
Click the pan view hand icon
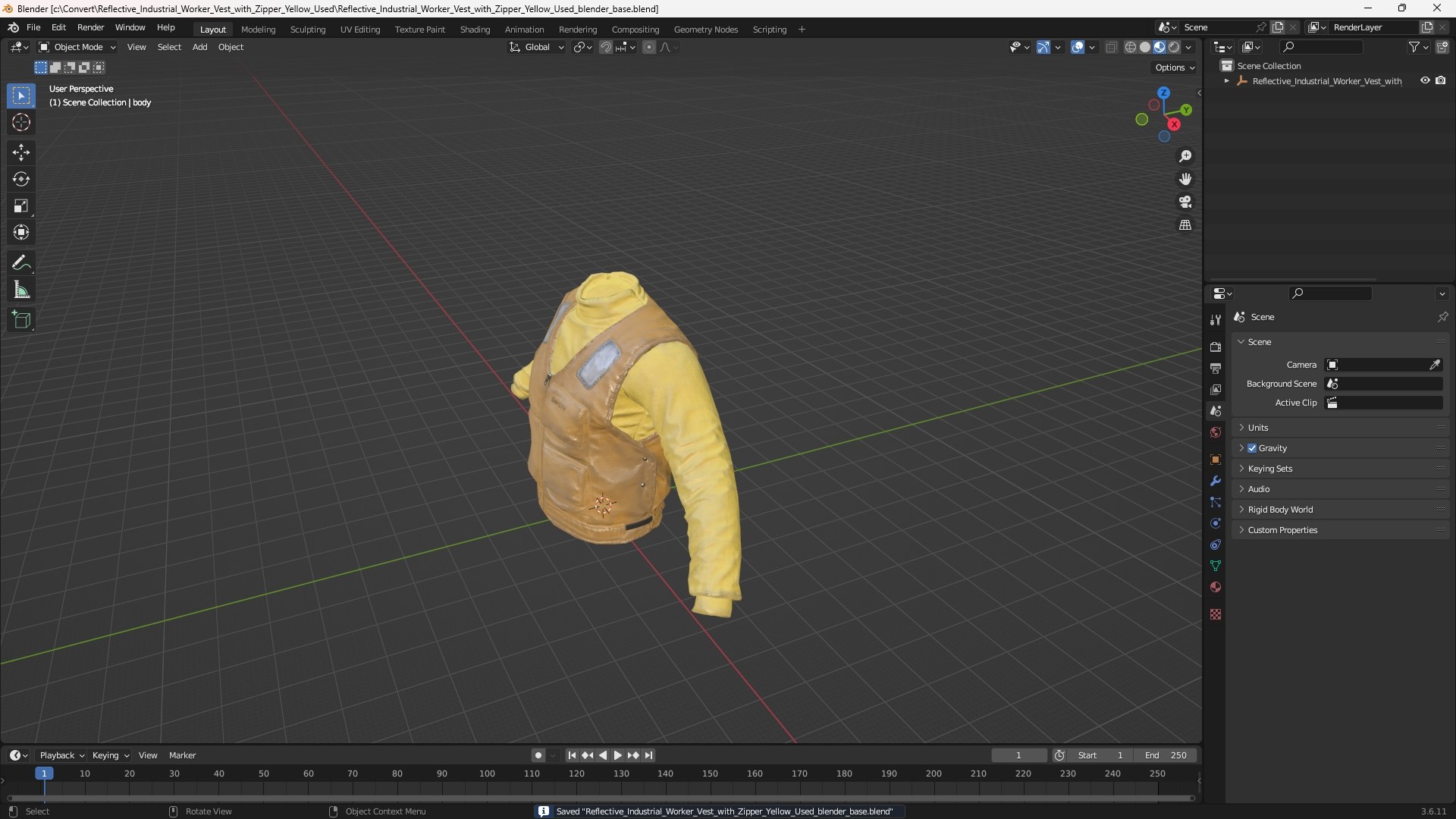[1185, 179]
